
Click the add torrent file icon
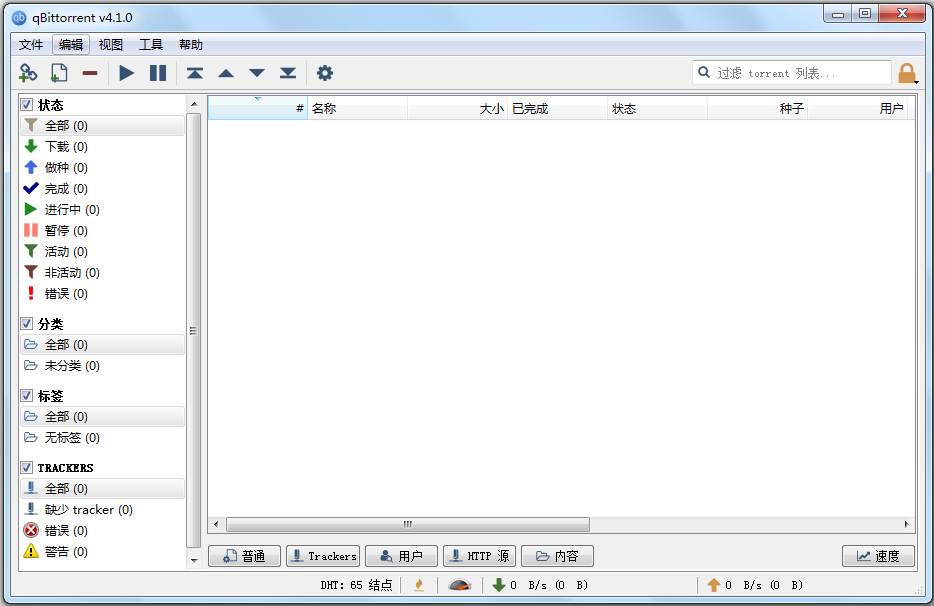[x=59, y=73]
